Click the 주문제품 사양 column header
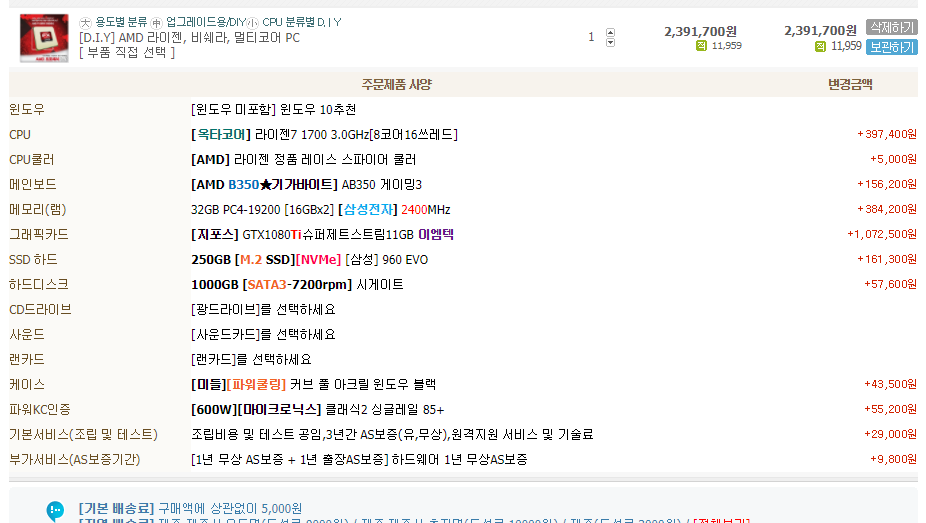The width and height of the screenshot is (926, 523). tap(397, 84)
